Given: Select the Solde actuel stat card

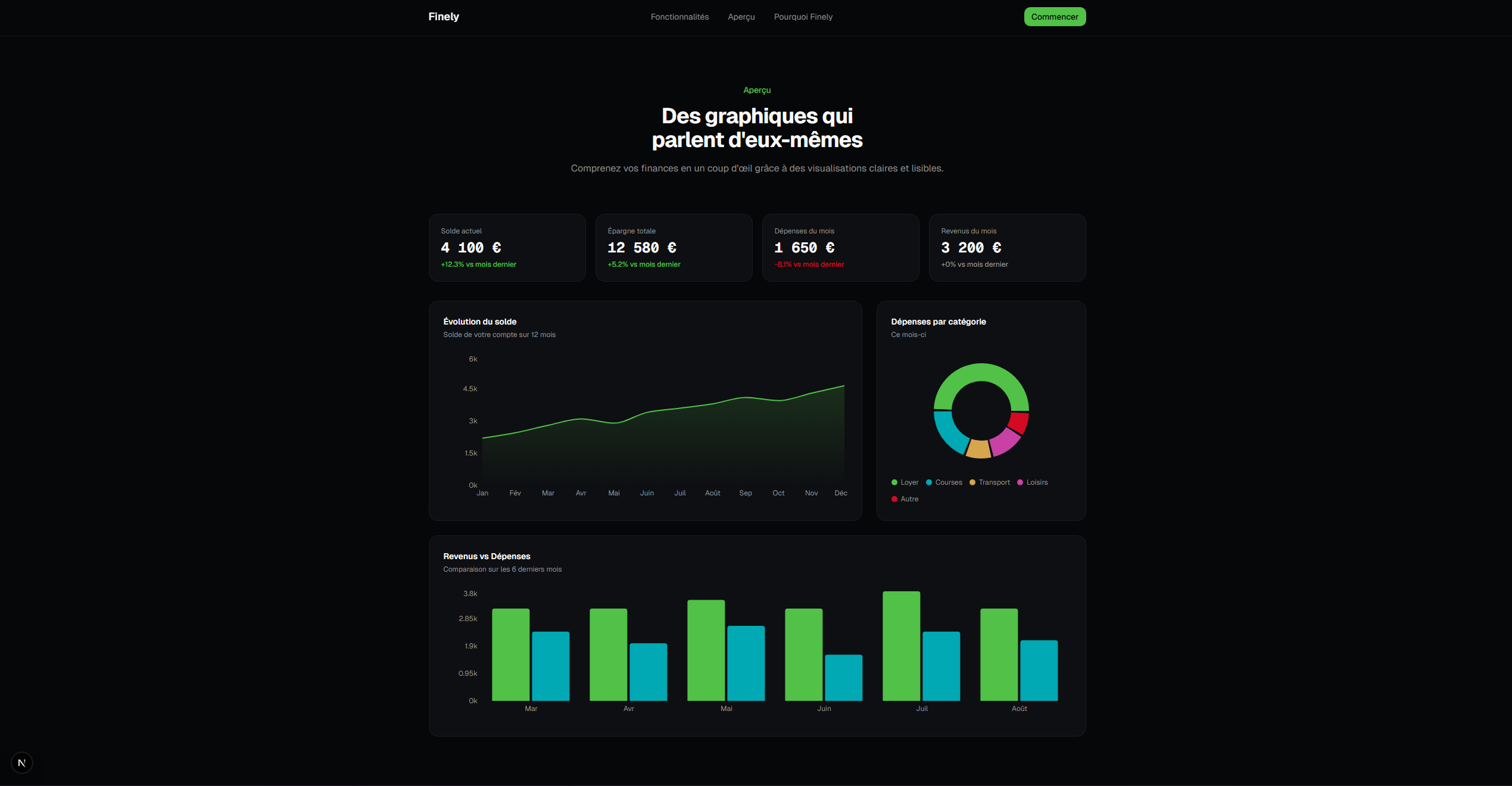Looking at the screenshot, I should click(x=507, y=248).
